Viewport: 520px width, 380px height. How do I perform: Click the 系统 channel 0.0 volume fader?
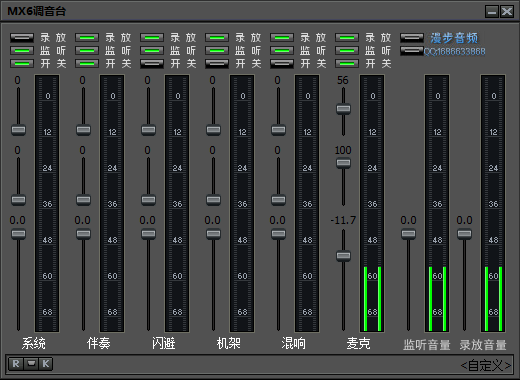pyautogui.click(x=18, y=234)
